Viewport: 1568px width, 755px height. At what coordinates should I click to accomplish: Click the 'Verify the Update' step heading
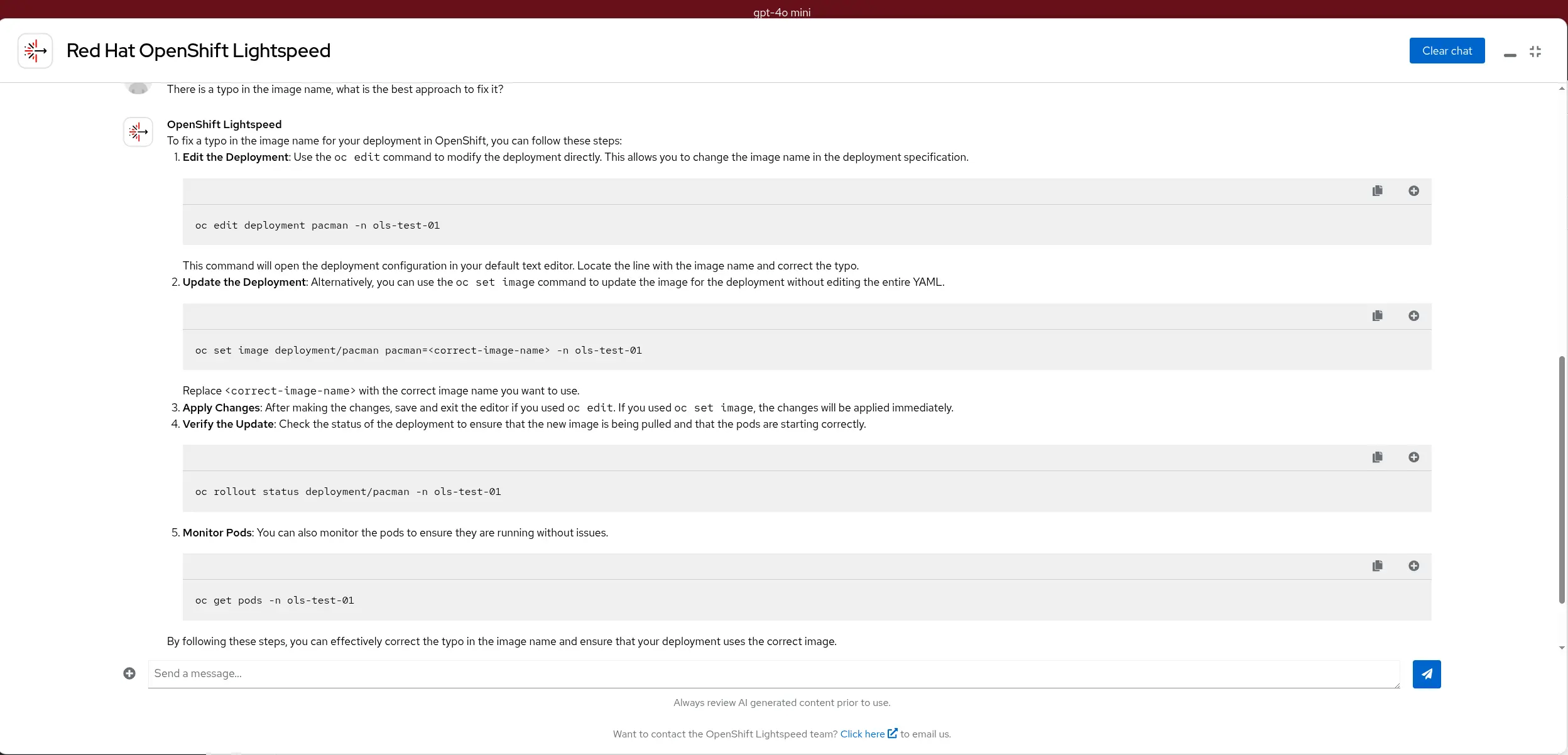tap(228, 424)
